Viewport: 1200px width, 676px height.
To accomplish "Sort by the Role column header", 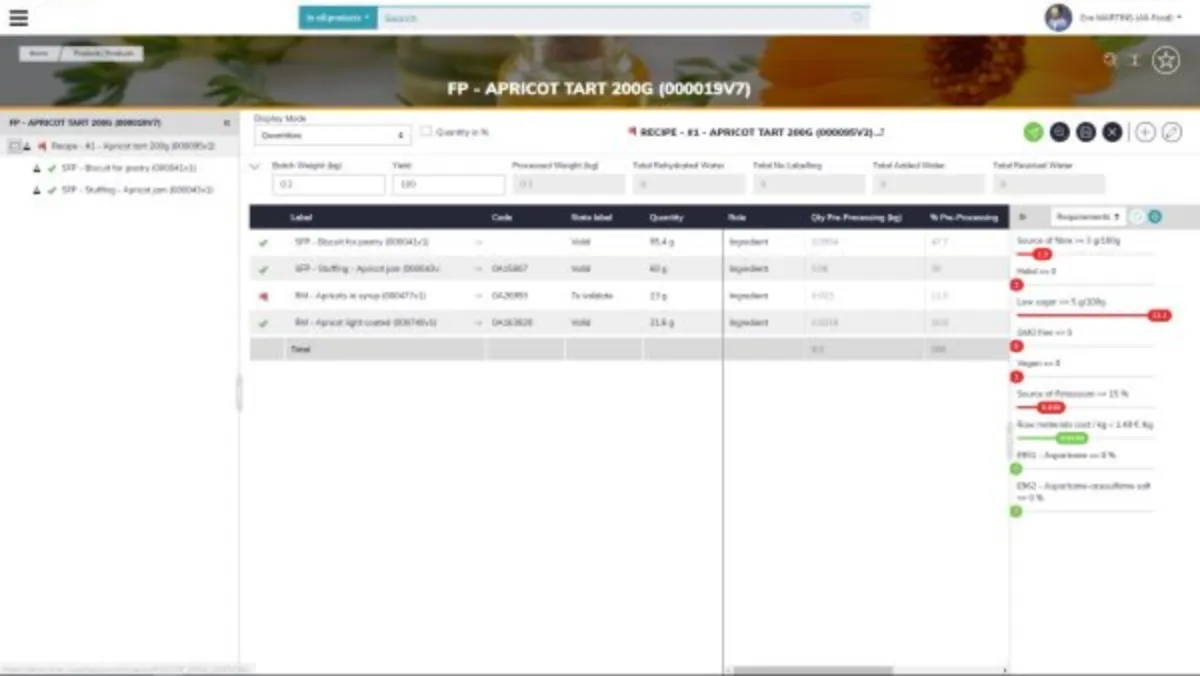I will coord(738,217).
